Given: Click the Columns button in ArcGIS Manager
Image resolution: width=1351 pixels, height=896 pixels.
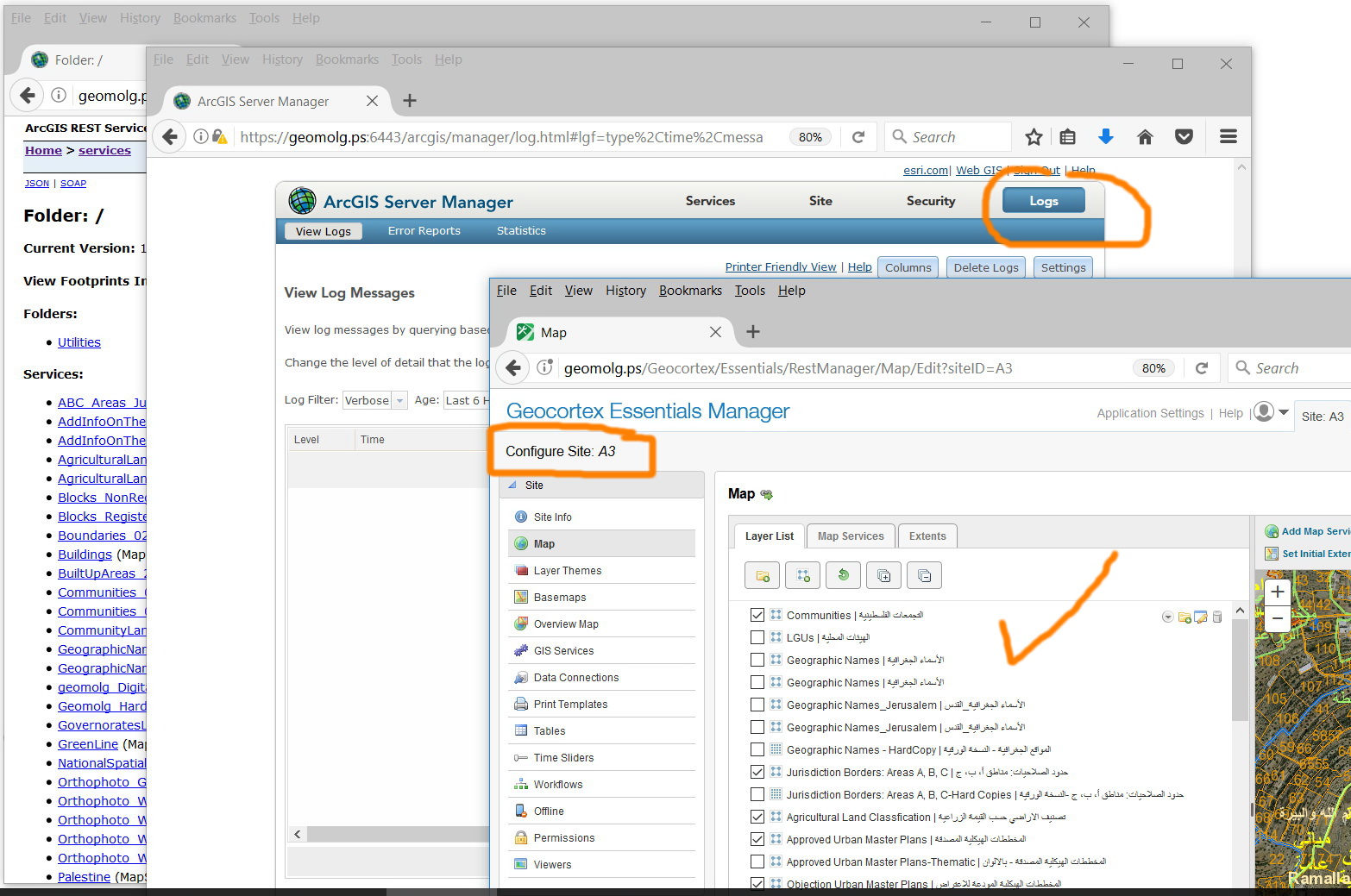Looking at the screenshot, I should click(908, 267).
